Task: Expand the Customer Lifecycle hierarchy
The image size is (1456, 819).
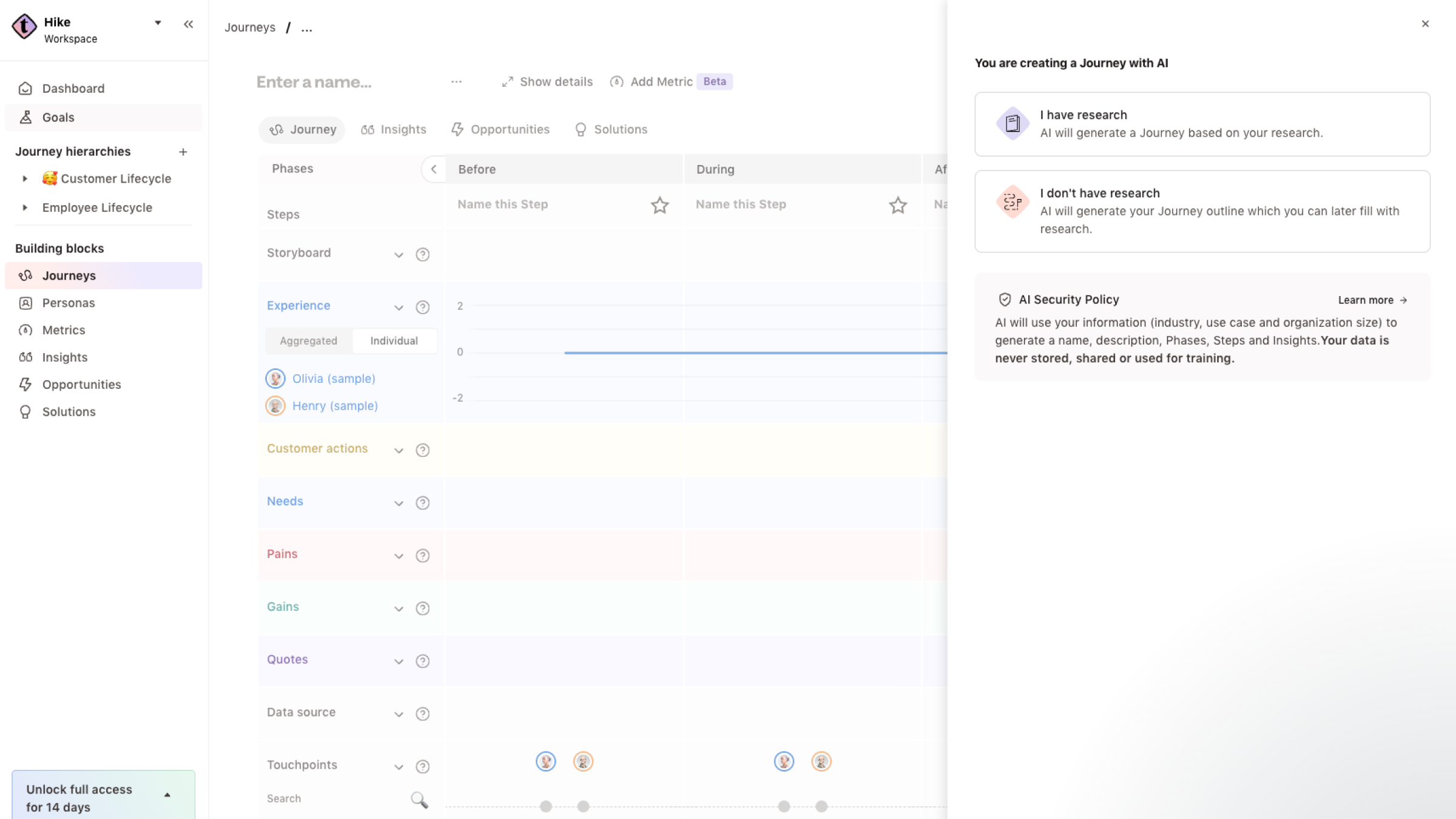Action: pyautogui.click(x=25, y=178)
